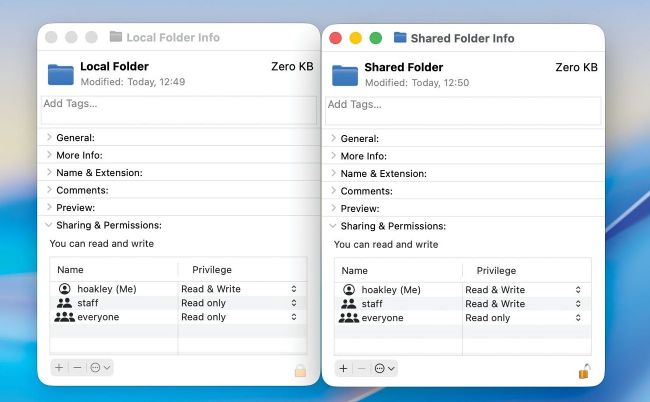This screenshot has width=650, height=402.
Task: Select the staff group icon in Shared Folder
Action: point(348,304)
